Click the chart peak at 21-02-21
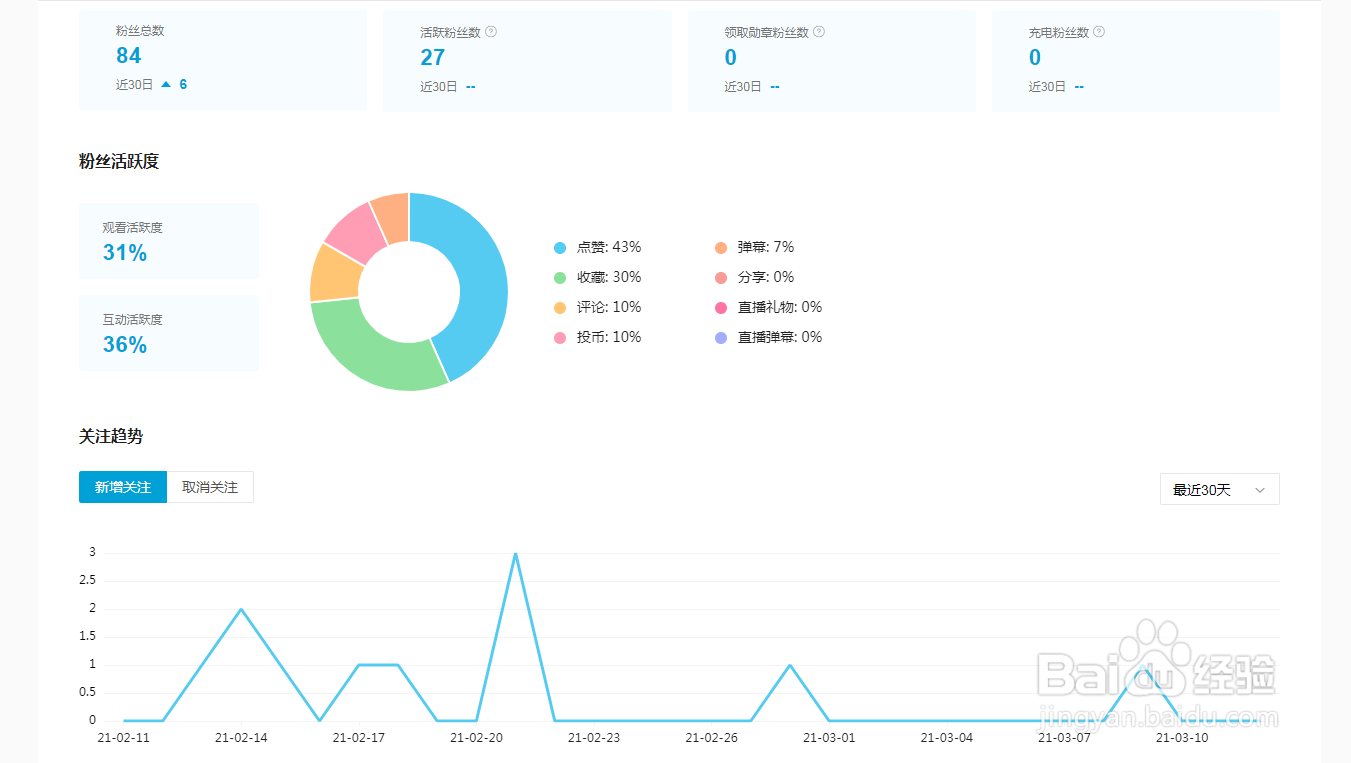This screenshot has width=1351, height=763. click(515, 553)
